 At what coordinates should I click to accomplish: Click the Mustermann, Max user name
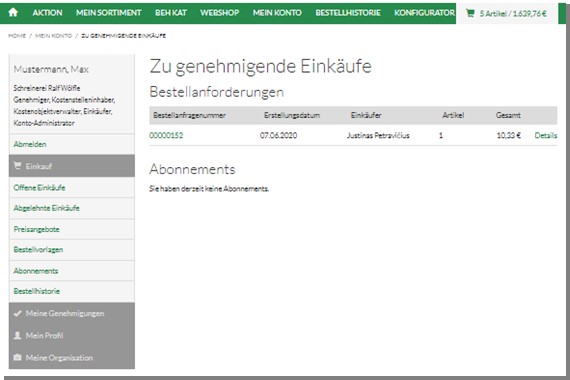(51, 69)
